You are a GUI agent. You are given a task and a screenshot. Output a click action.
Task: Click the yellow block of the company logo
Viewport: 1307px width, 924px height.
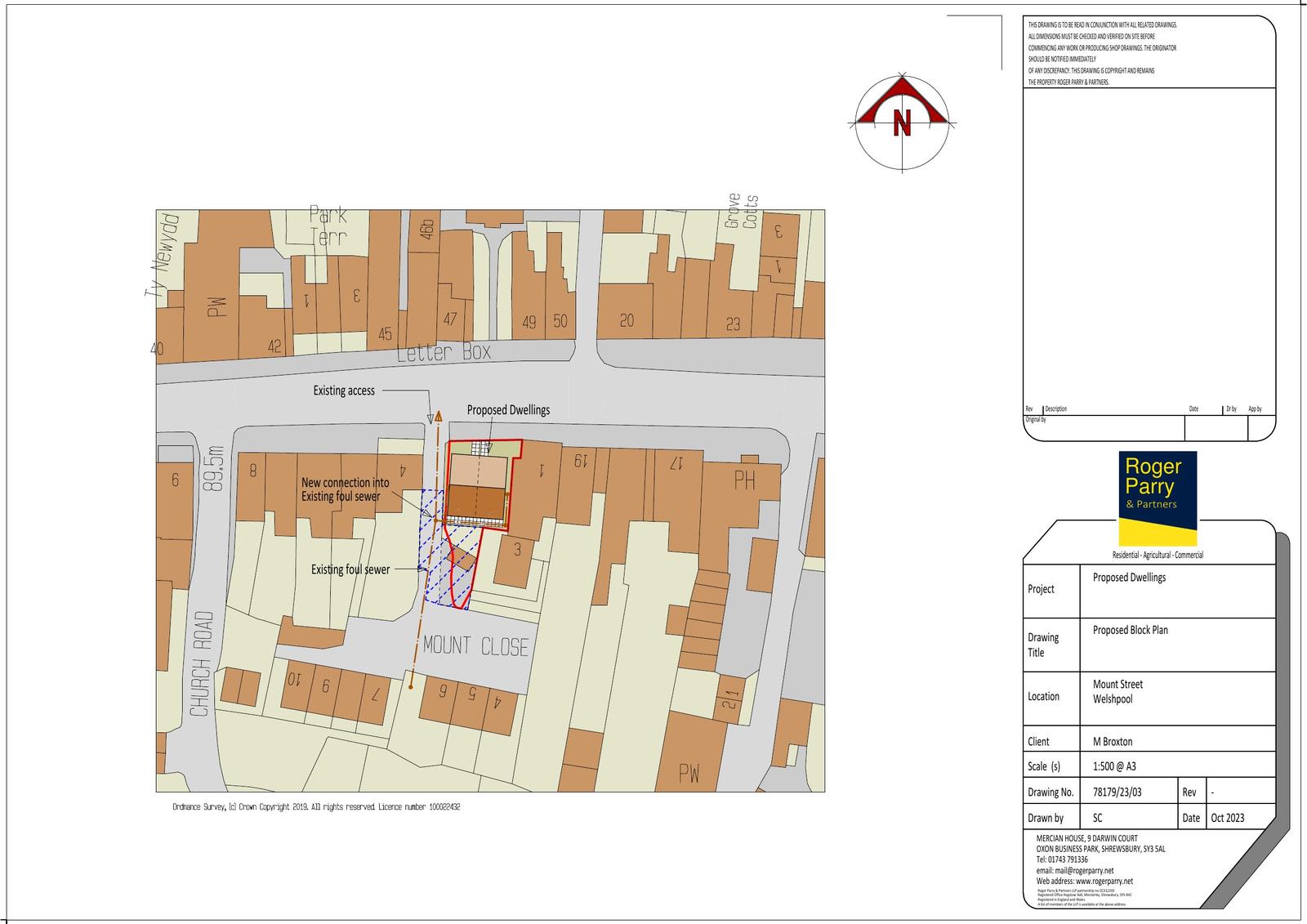point(1157,533)
